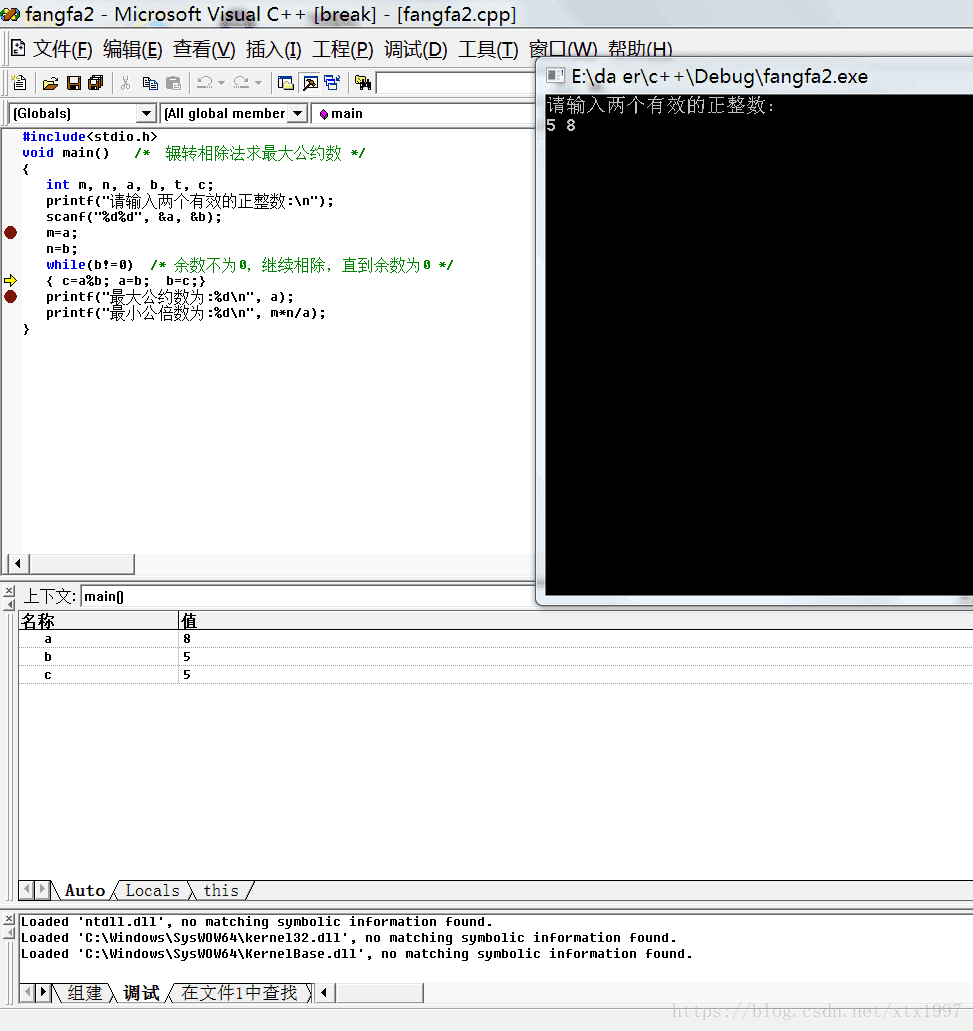Open the 调试(D) menu
Viewport: 973px width, 1031px height.
point(415,49)
